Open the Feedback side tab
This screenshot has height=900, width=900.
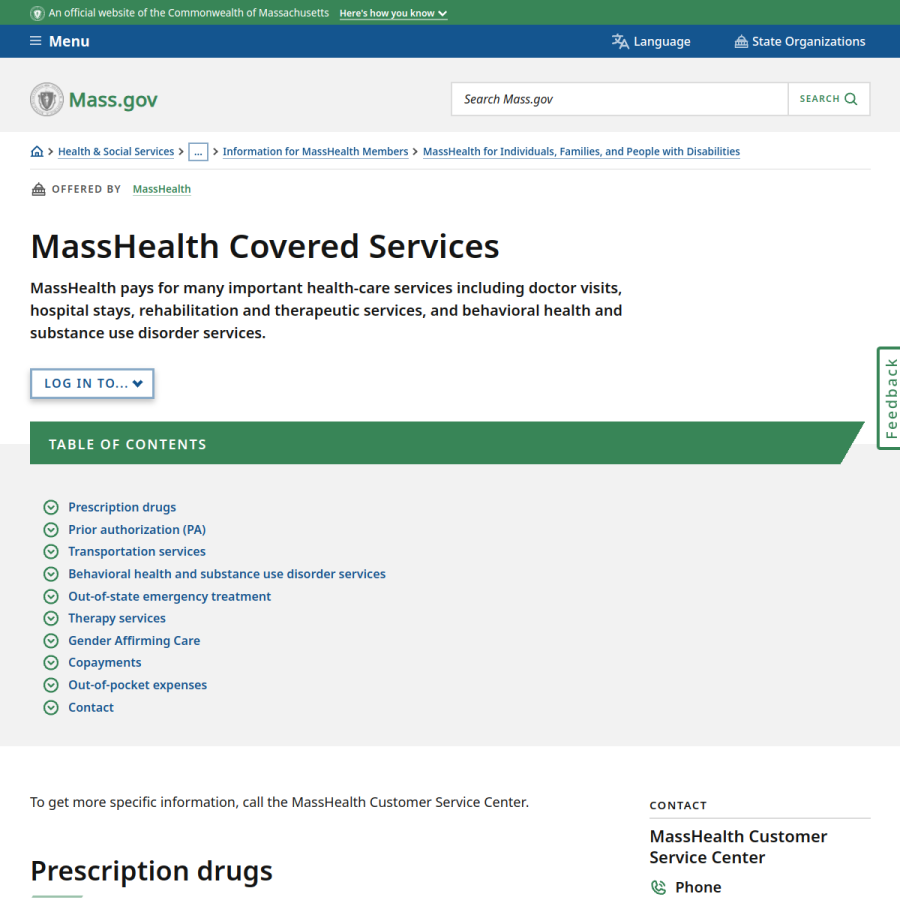pos(889,398)
